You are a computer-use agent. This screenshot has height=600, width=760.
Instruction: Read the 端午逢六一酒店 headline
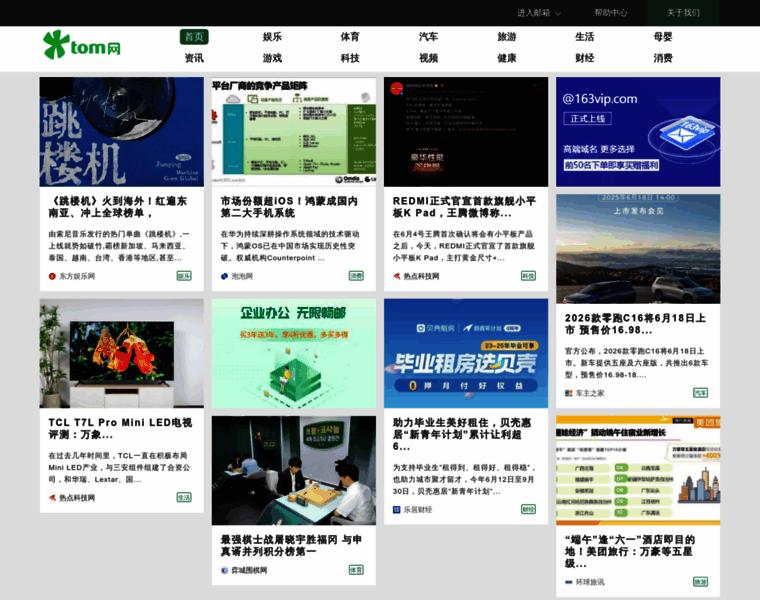630,552
